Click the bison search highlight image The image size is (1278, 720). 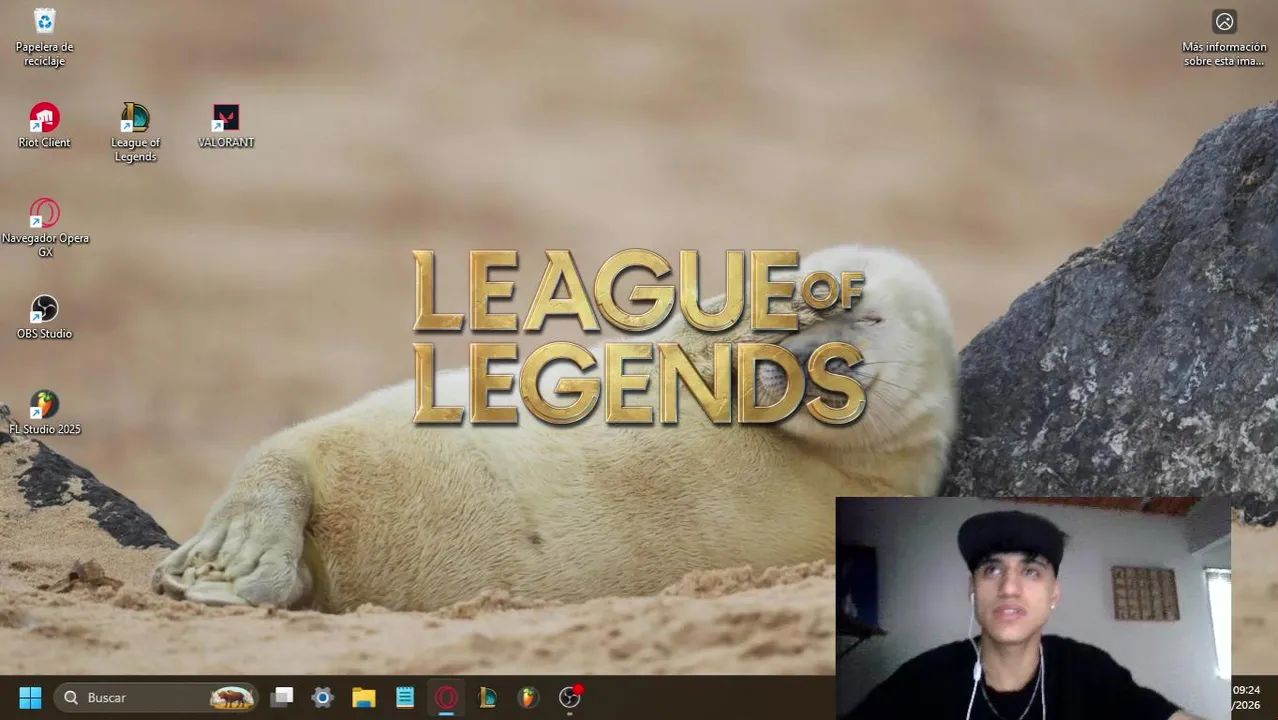pyautogui.click(x=231, y=697)
